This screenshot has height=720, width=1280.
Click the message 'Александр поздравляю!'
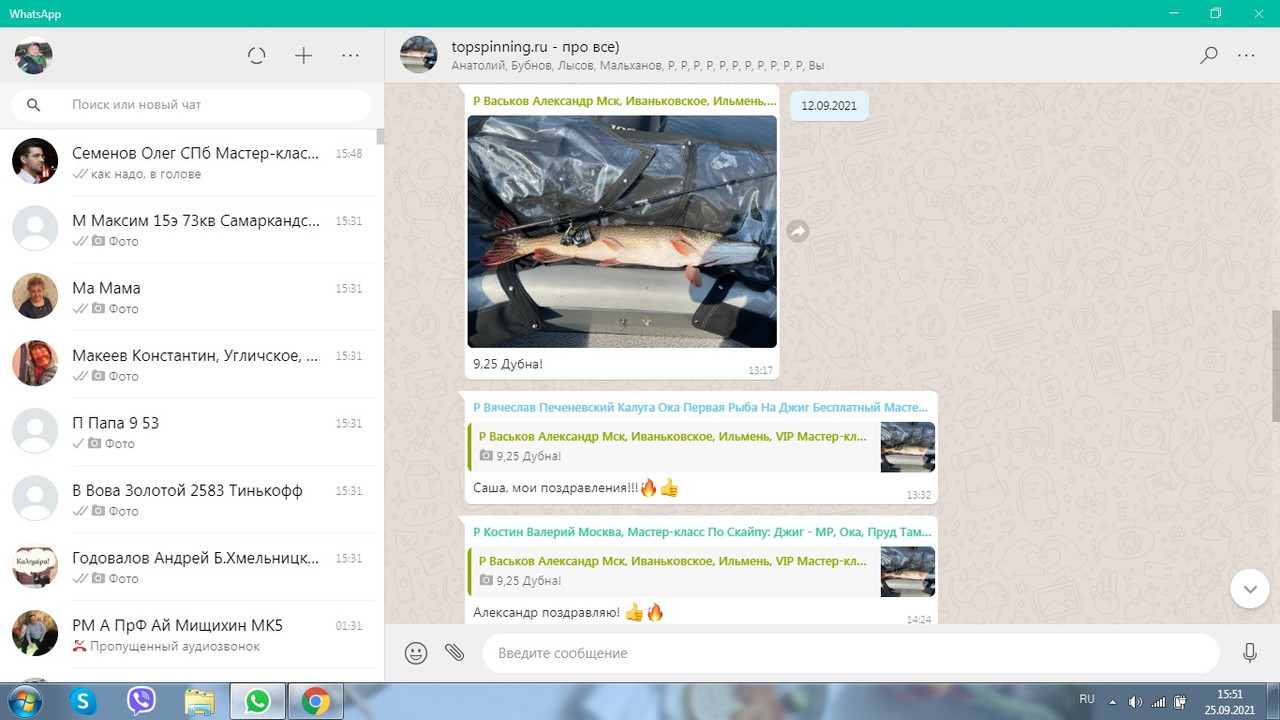click(x=568, y=612)
